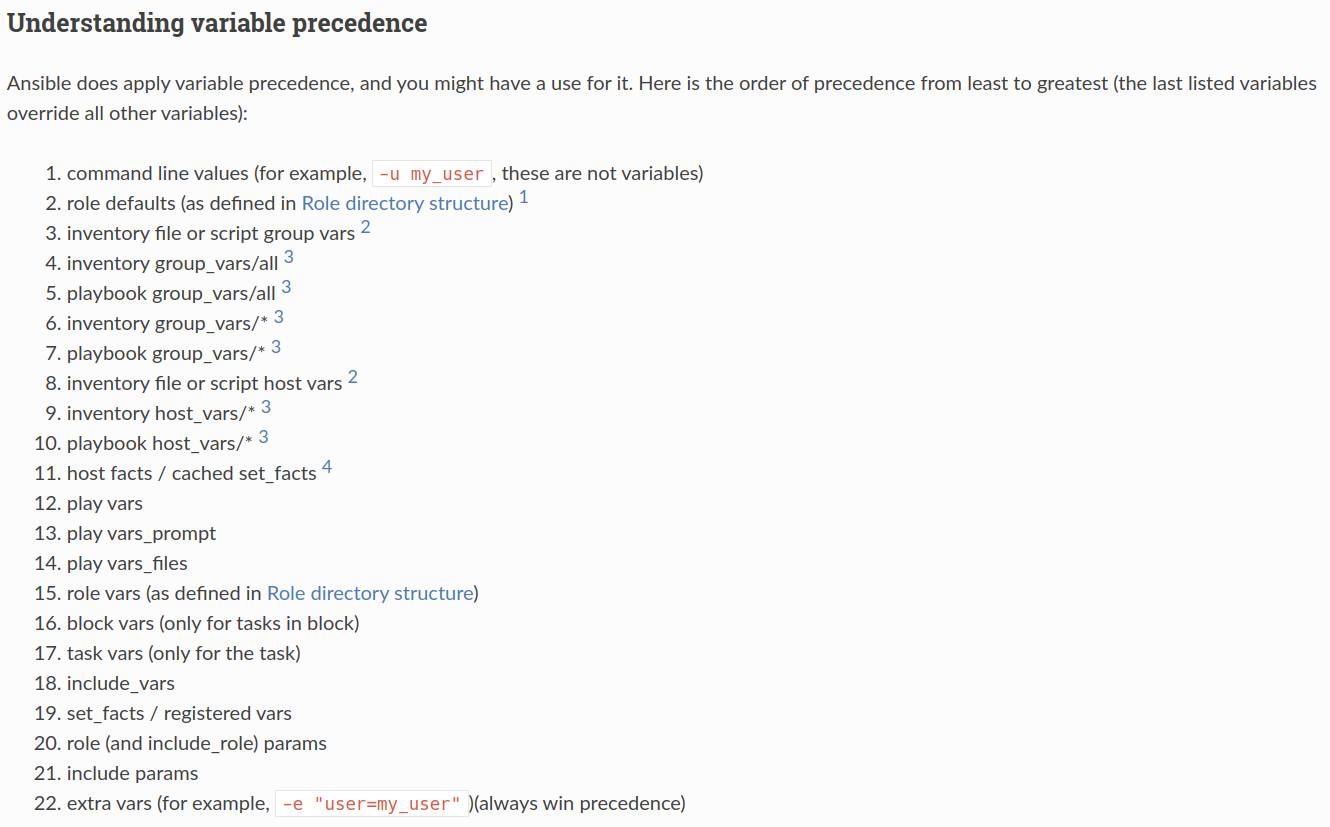Viewport: 1330px width, 827px height.
Task: Click the include_vars list item
Action: pos(120,683)
